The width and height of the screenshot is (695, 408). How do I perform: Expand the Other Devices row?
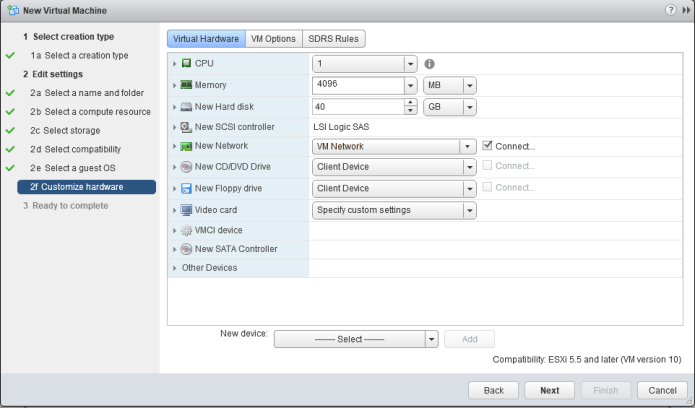click(175, 268)
